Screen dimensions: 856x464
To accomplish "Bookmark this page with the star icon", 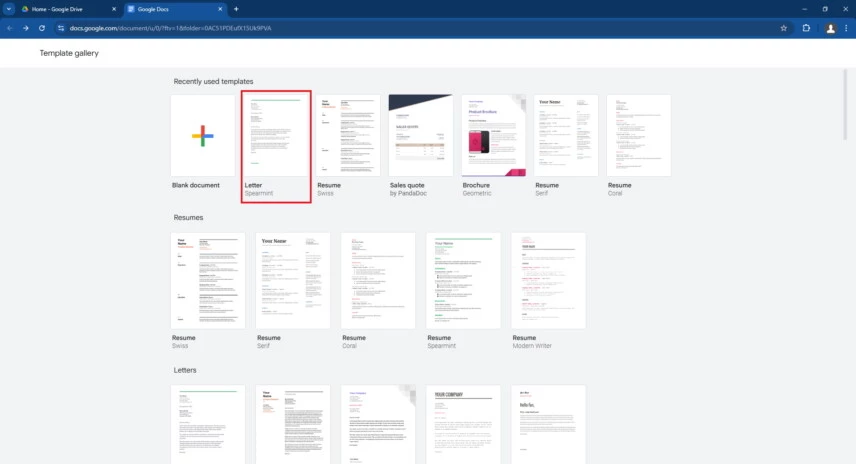I will (x=783, y=28).
